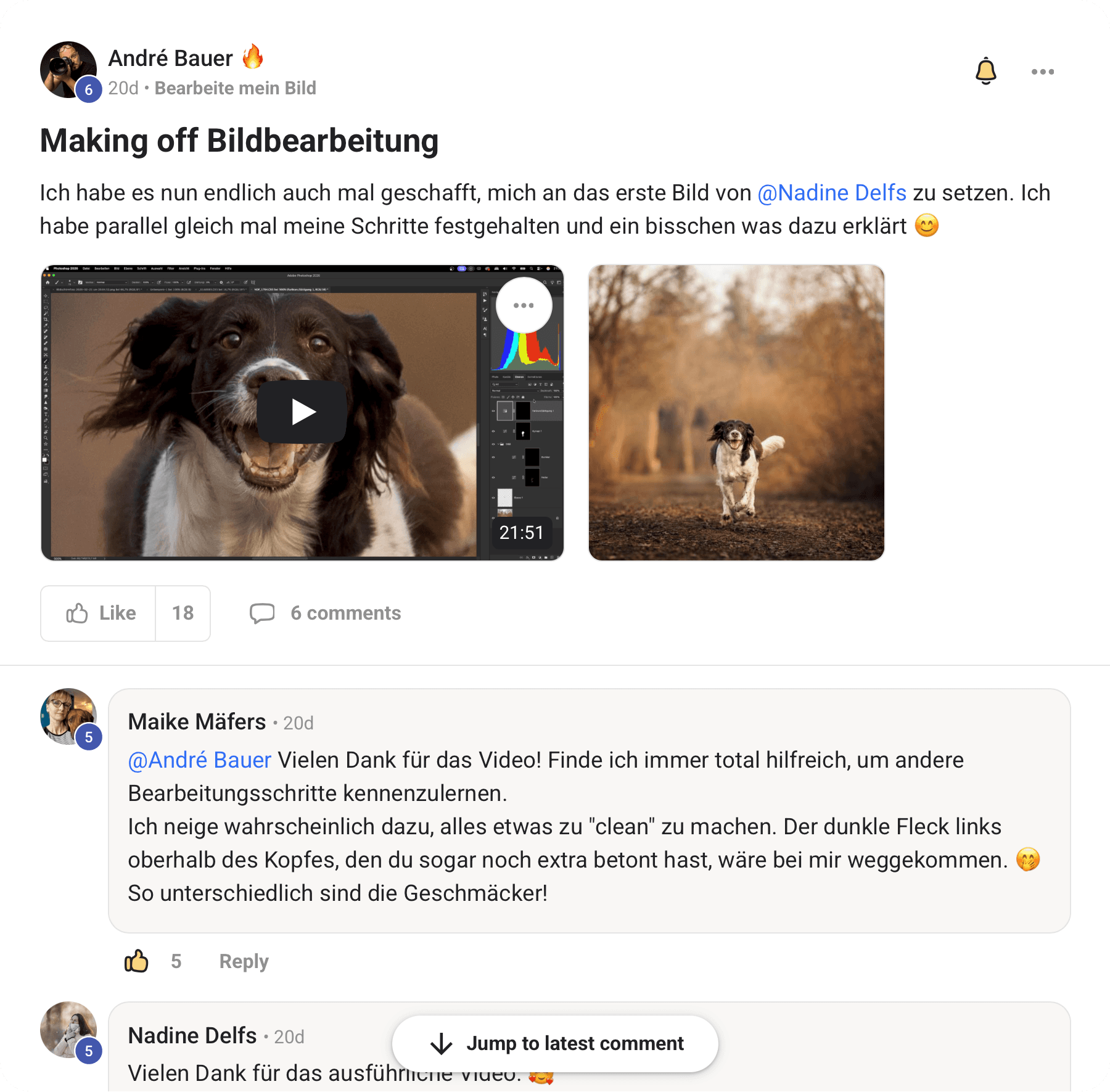Go to Bearbeite mein Bild space
The image size is (1110, 1092).
(x=235, y=88)
